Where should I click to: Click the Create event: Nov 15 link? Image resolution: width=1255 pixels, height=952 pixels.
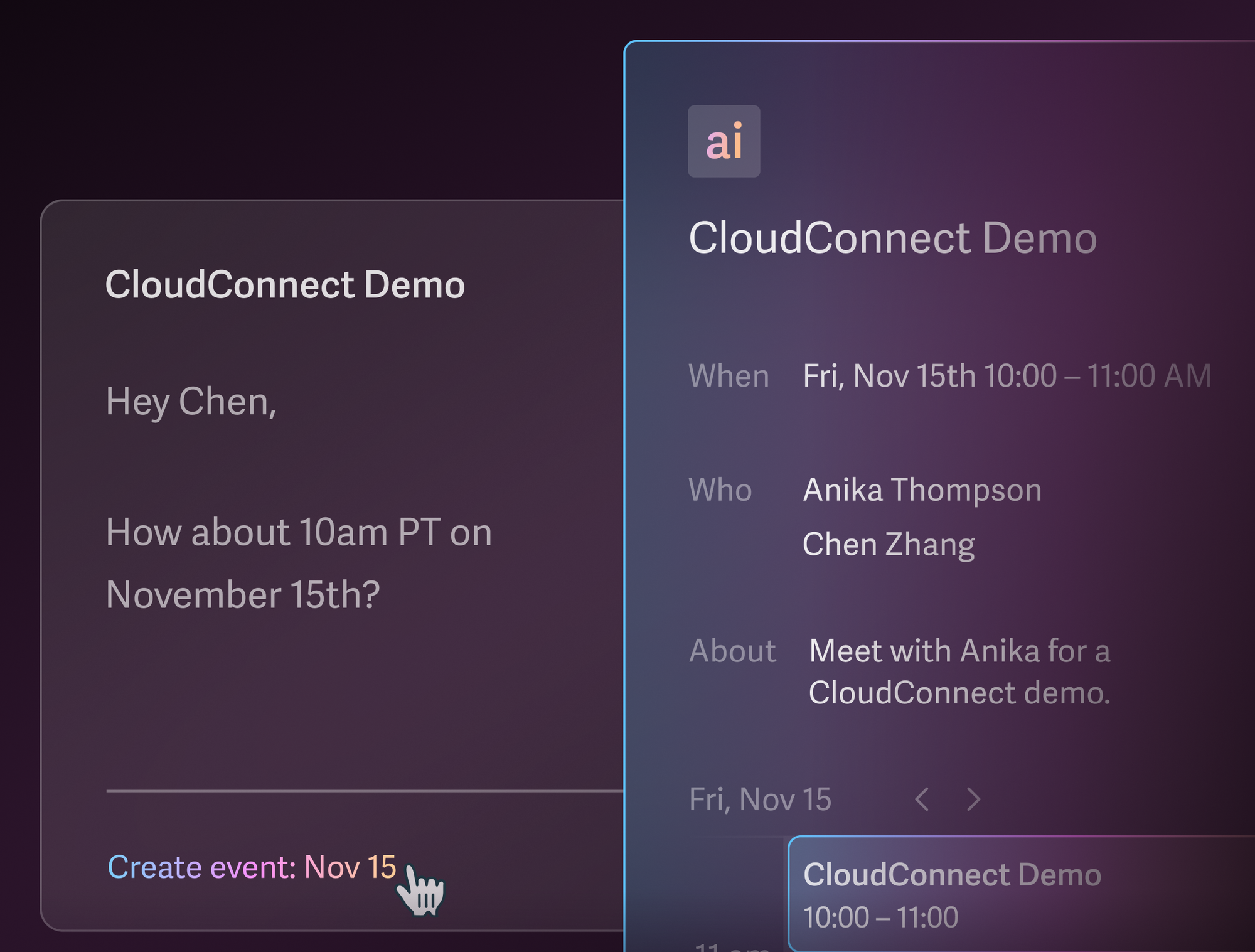point(252,867)
